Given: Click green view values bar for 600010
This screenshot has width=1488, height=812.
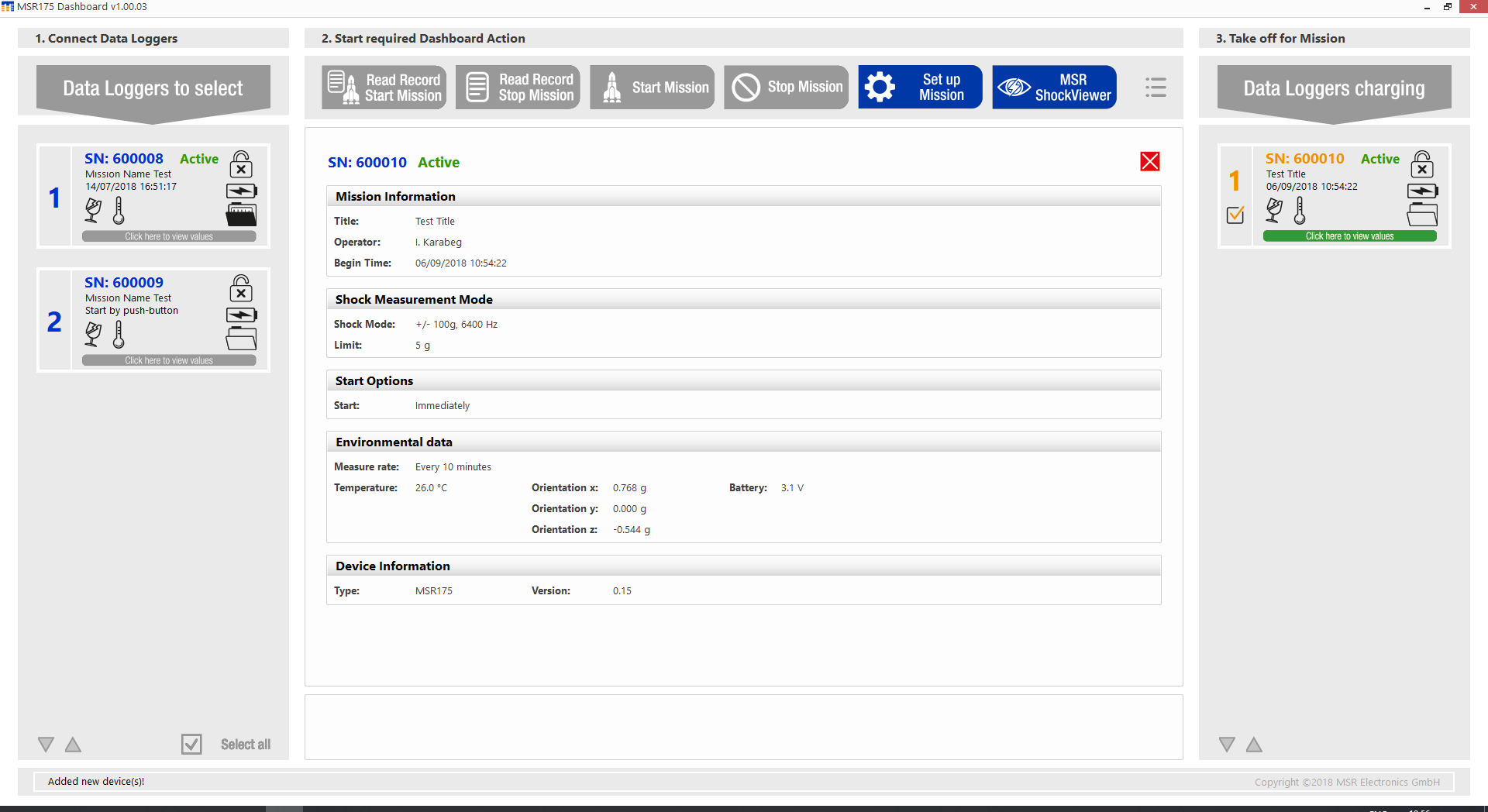Looking at the screenshot, I should (x=1349, y=236).
